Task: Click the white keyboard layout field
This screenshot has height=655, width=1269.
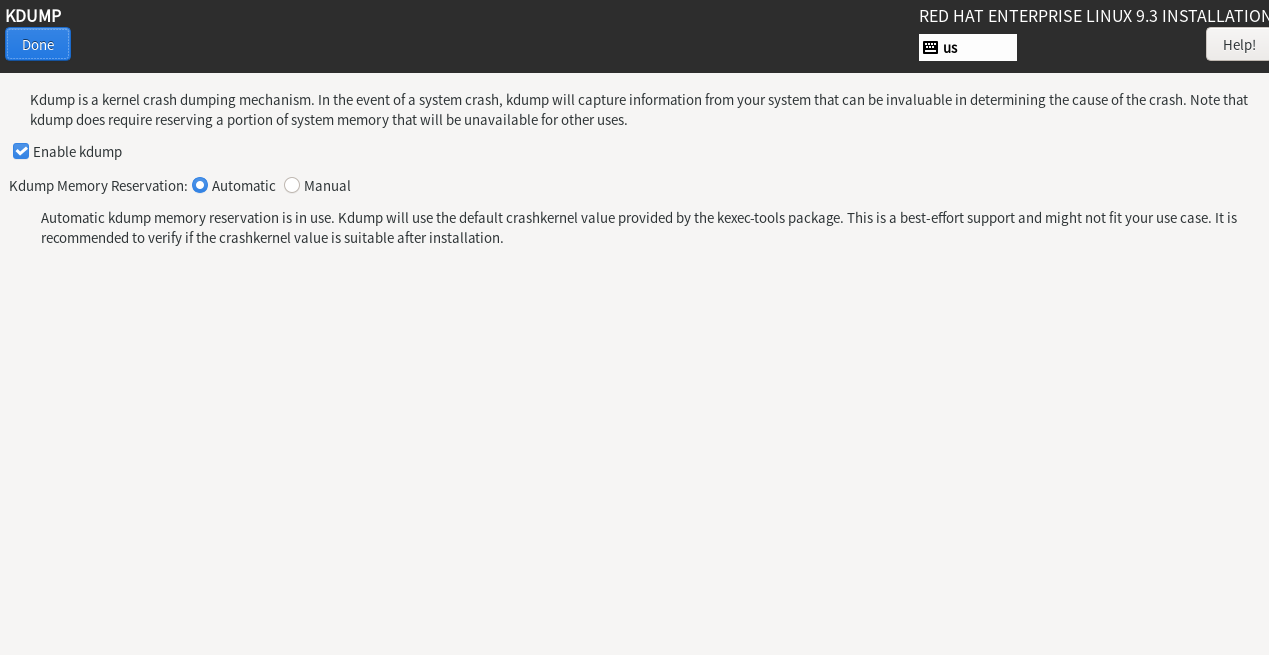Action: click(x=968, y=47)
